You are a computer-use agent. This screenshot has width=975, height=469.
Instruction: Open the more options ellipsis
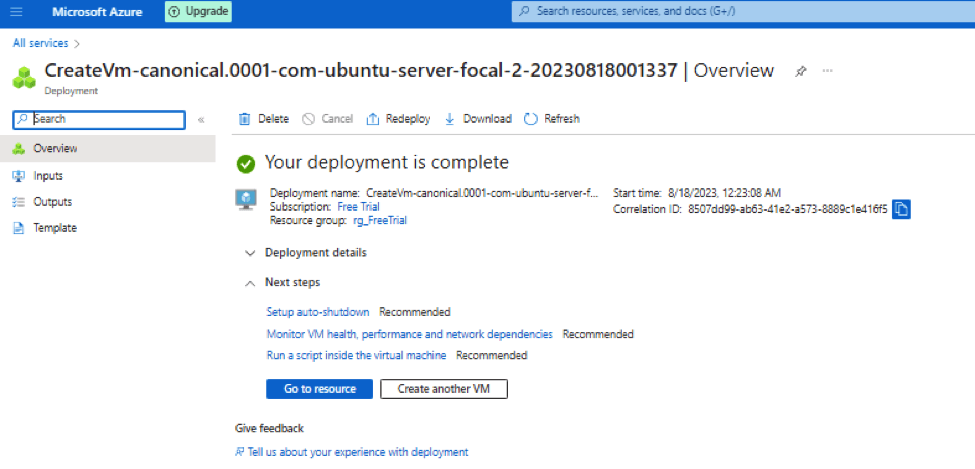(x=827, y=72)
